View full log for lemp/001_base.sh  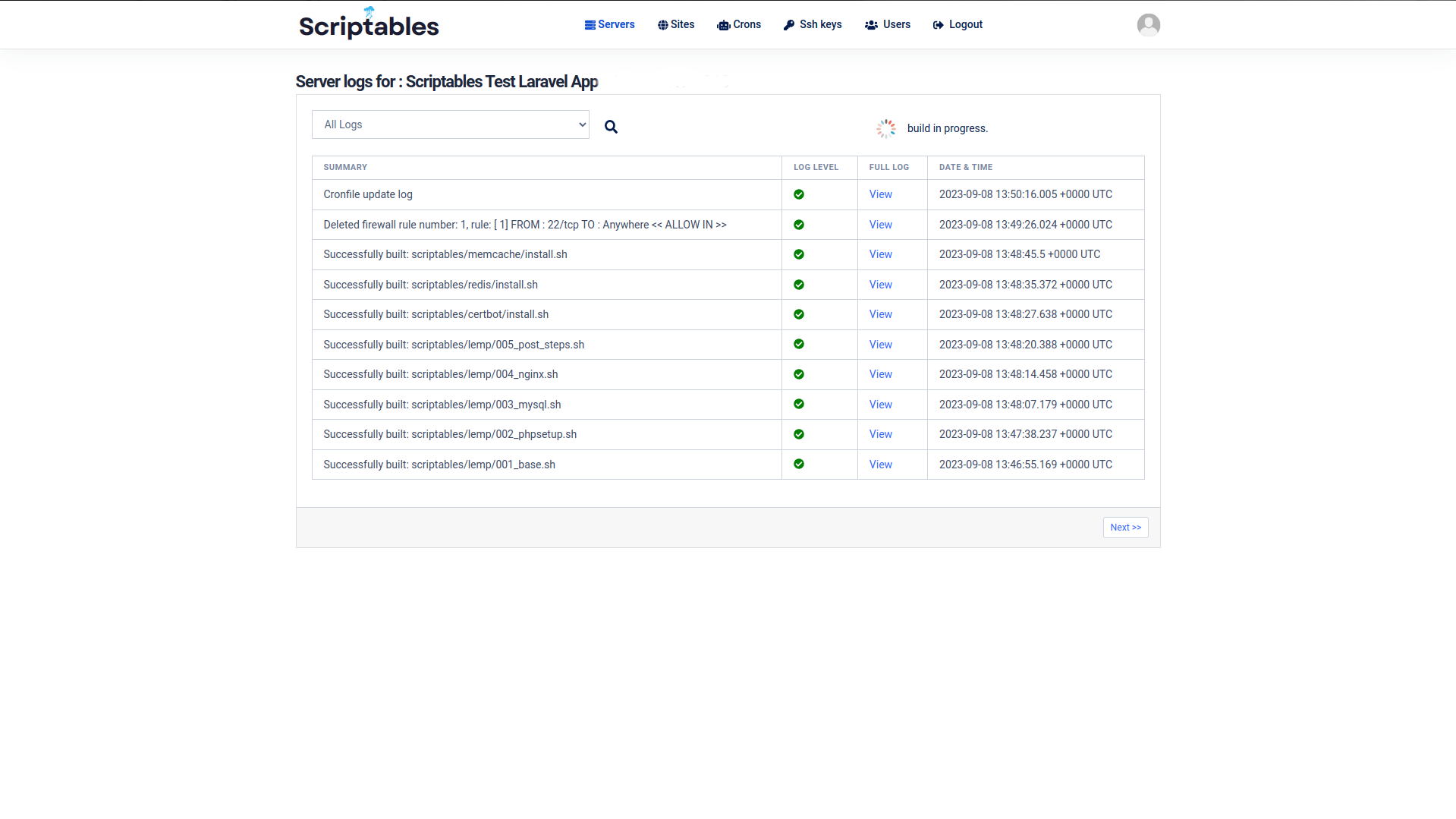click(x=880, y=465)
